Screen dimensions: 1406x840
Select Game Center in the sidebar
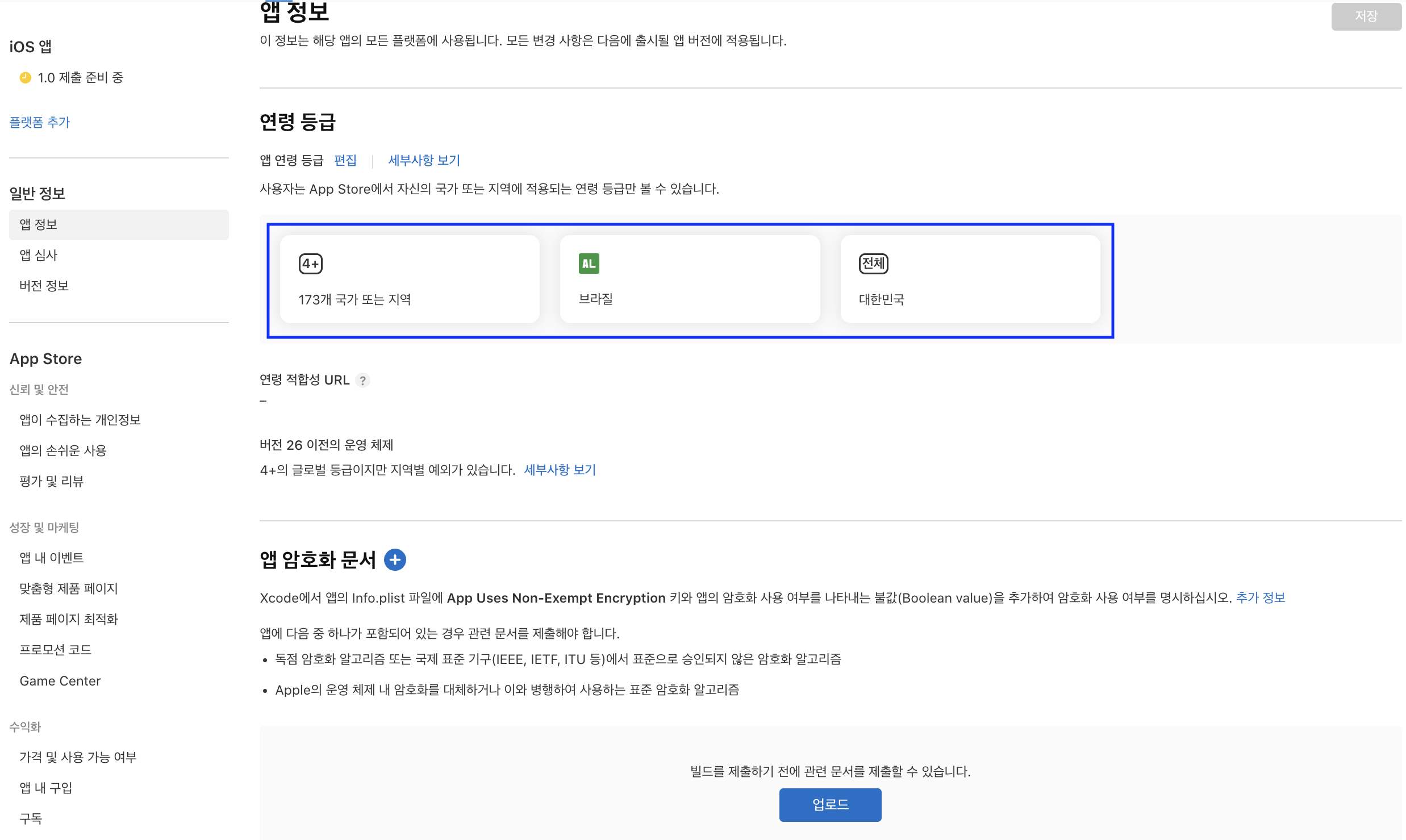pos(60,680)
